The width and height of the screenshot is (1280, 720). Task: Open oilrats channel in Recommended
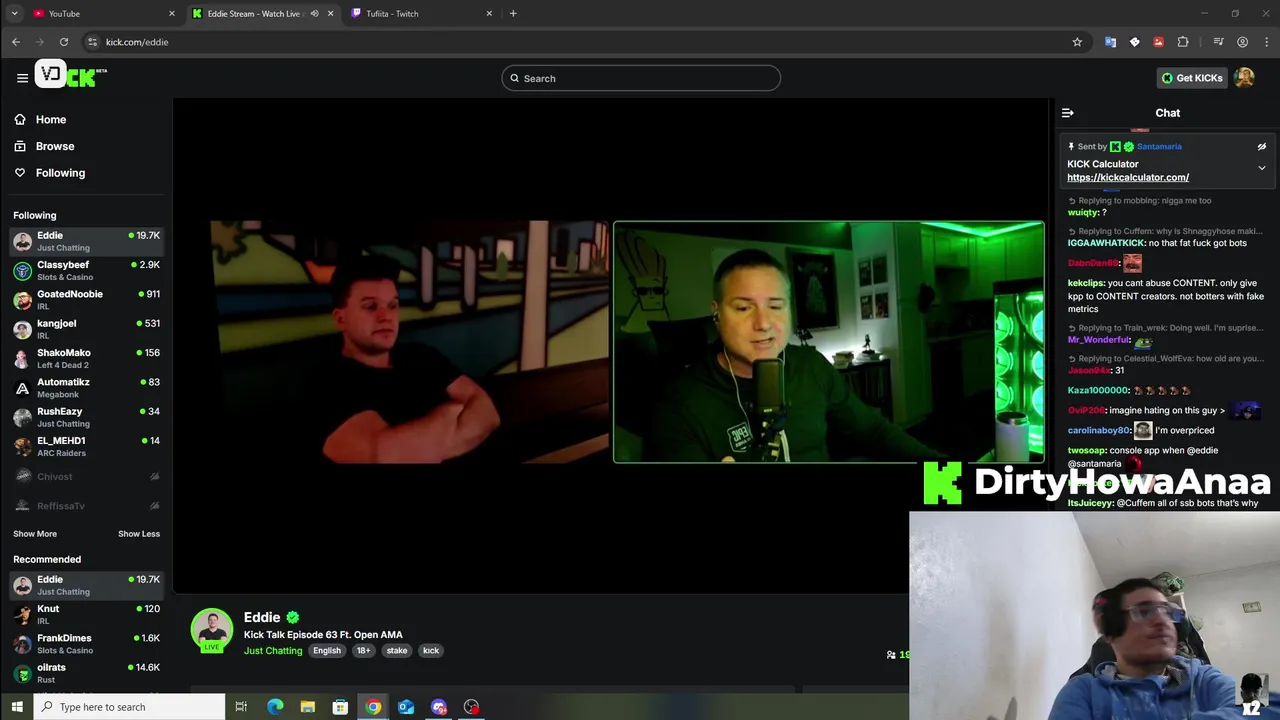coord(87,673)
